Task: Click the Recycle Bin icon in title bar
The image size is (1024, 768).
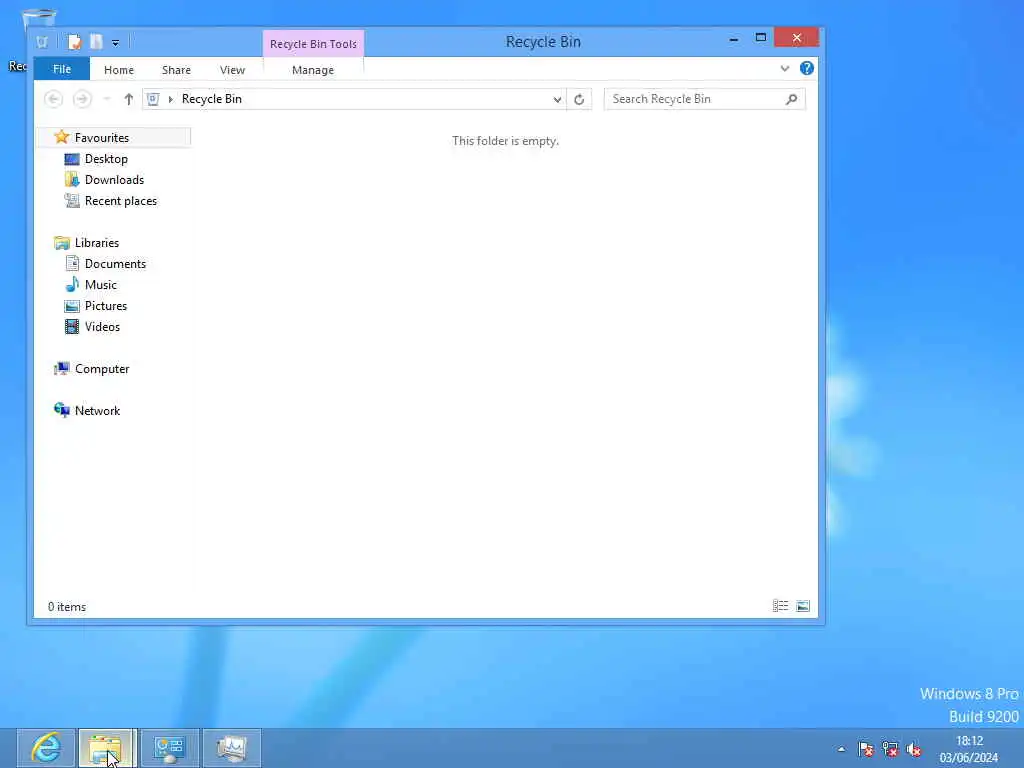Action: coord(42,42)
